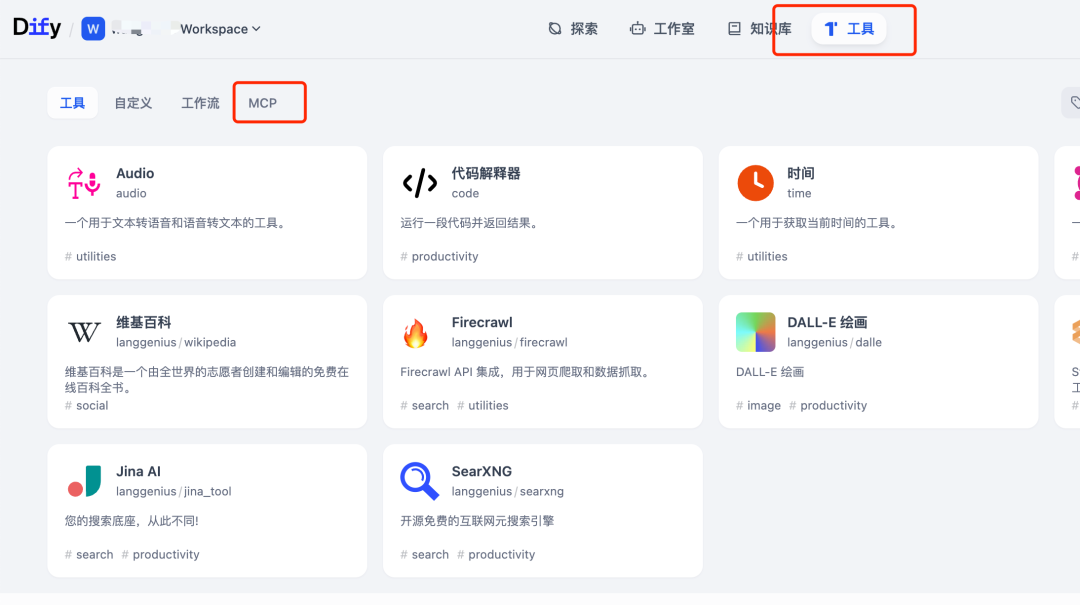
Task: Click the langgenius / wikipedia subtitle
Action: pyautogui.click(x=176, y=342)
